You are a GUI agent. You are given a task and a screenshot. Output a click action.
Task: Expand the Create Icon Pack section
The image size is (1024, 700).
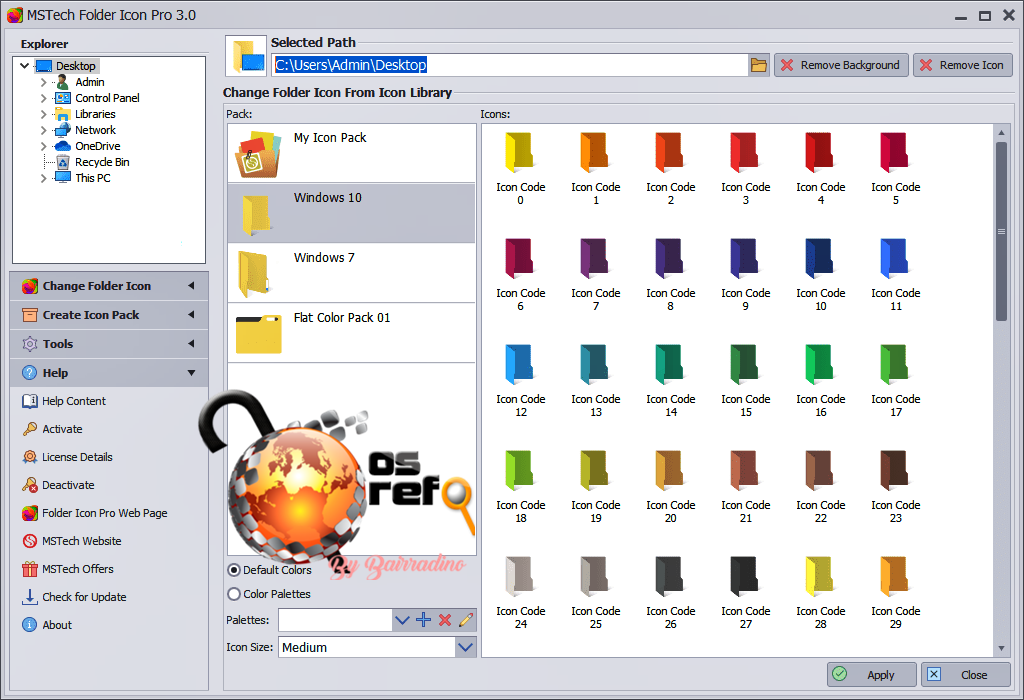click(x=109, y=315)
